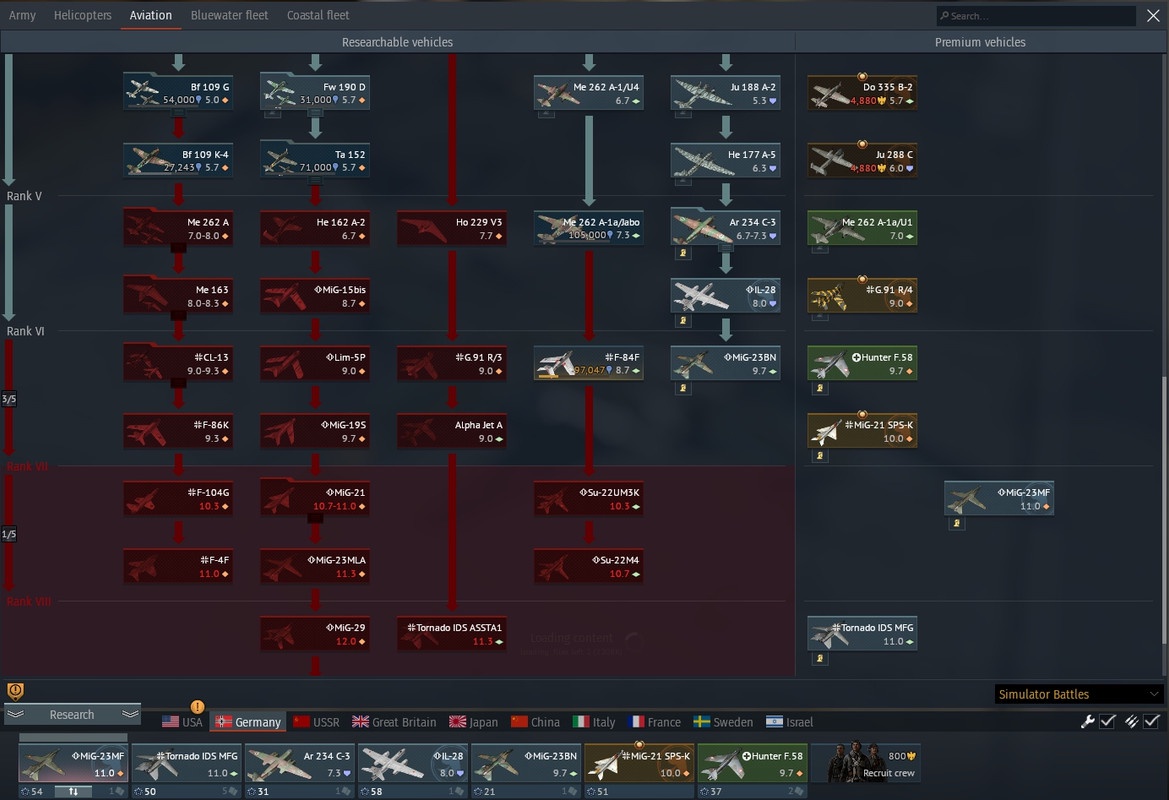
Task: Click the Premium vehicles column header
Action: tap(980, 42)
